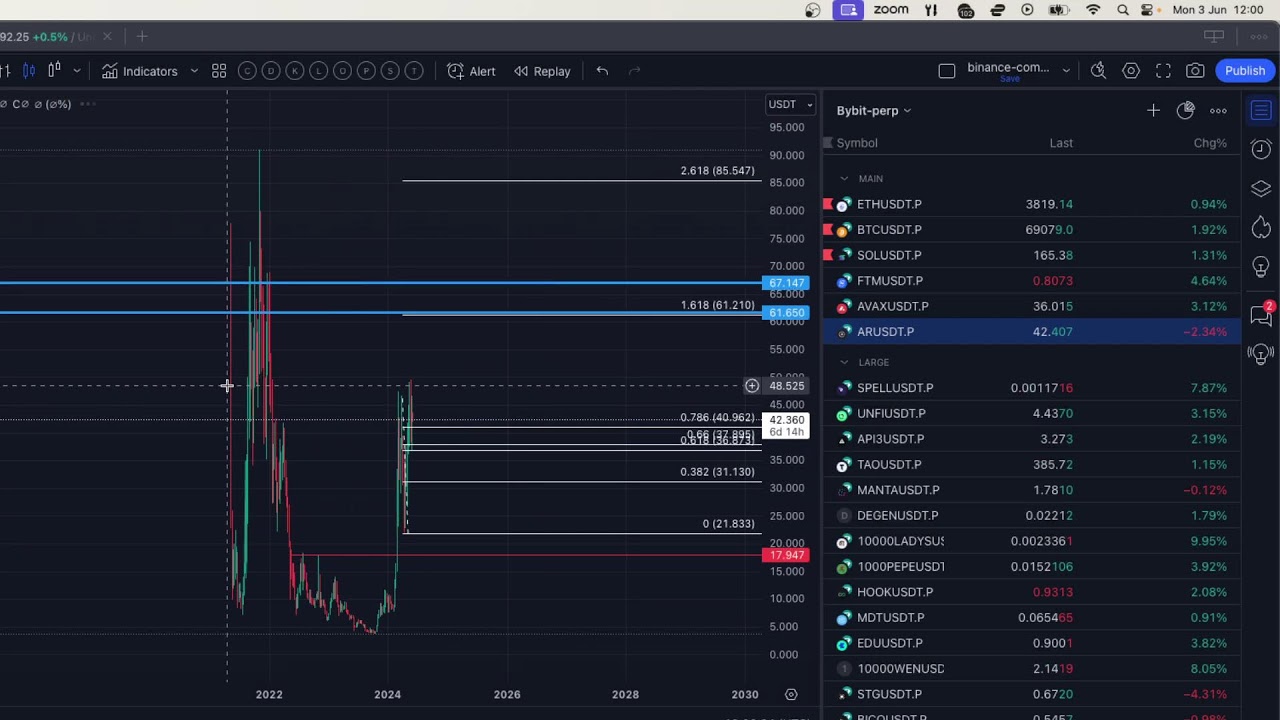Sort watchlist by Chg% column
The height and width of the screenshot is (720, 1280).
1210,143
